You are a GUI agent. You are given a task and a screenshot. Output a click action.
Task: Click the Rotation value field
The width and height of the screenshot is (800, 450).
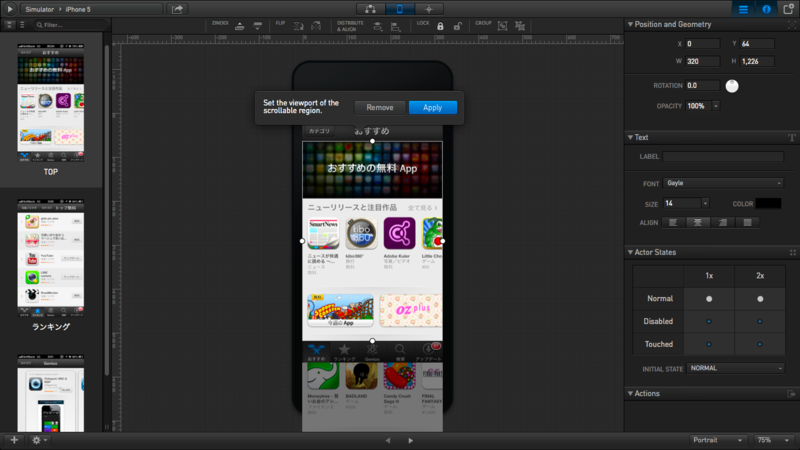[x=702, y=86]
